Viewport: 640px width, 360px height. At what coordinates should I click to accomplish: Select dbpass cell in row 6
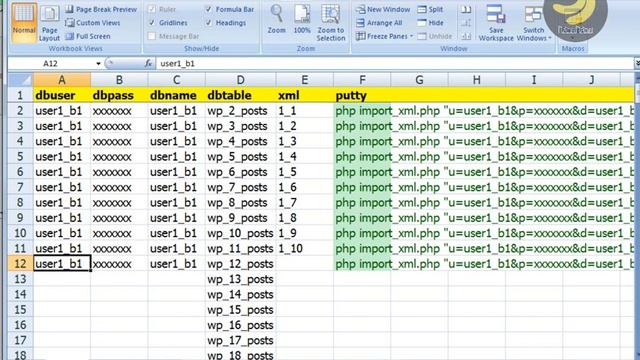click(x=119, y=172)
